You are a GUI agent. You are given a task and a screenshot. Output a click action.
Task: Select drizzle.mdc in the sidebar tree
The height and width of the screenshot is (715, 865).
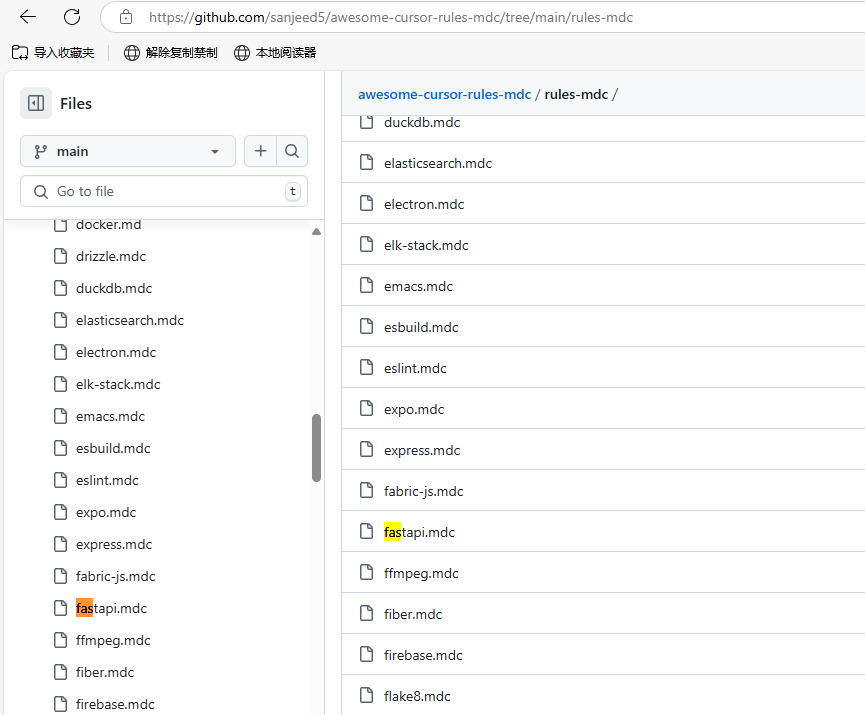coord(111,257)
